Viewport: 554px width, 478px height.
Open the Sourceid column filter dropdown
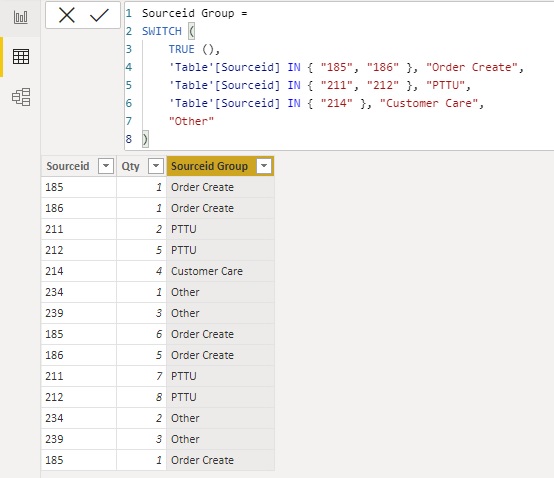106,166
